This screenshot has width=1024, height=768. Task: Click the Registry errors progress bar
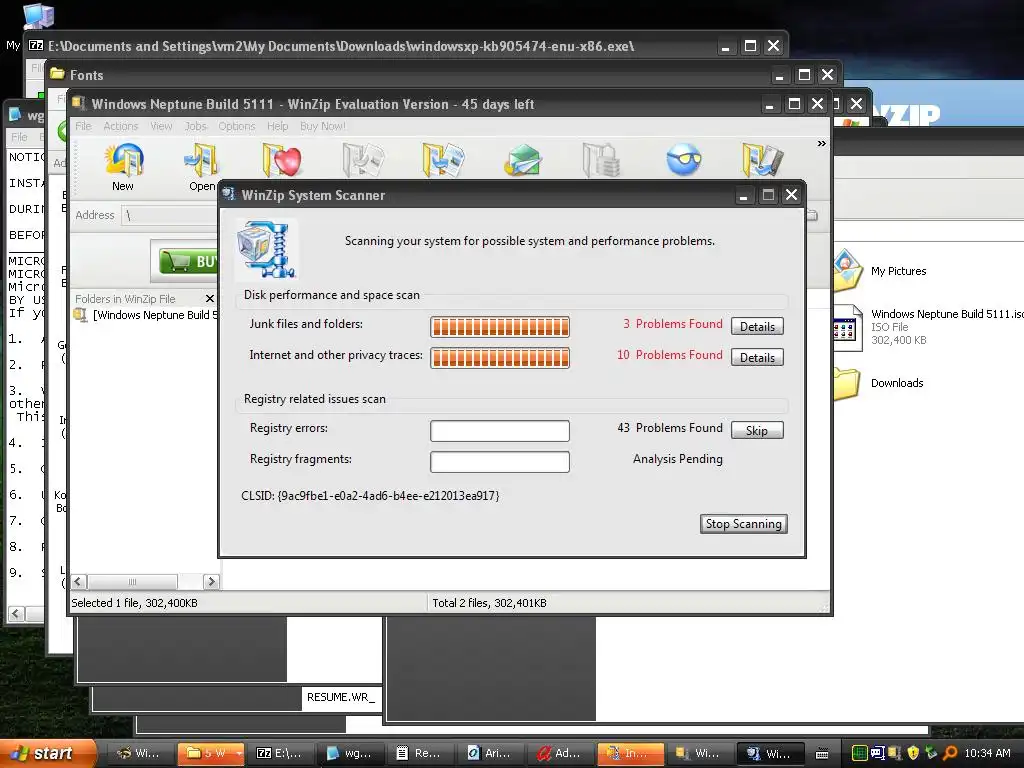[x=500, y=430]
